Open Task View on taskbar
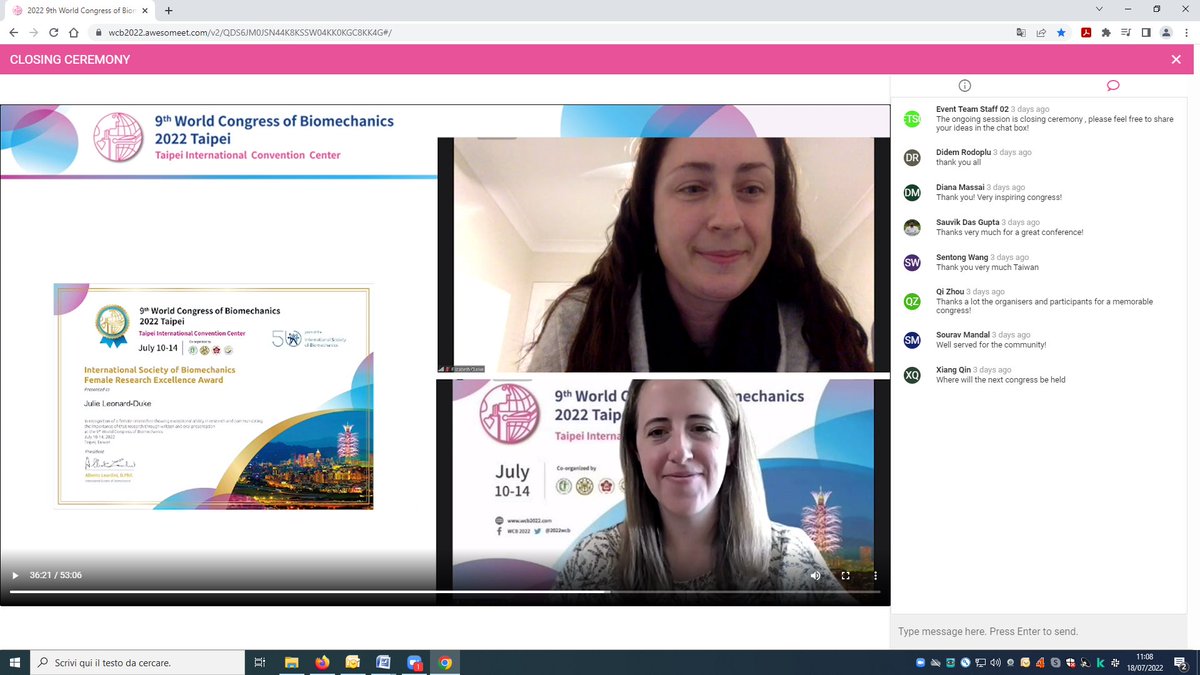1200x675 pixels. [260, 662]
